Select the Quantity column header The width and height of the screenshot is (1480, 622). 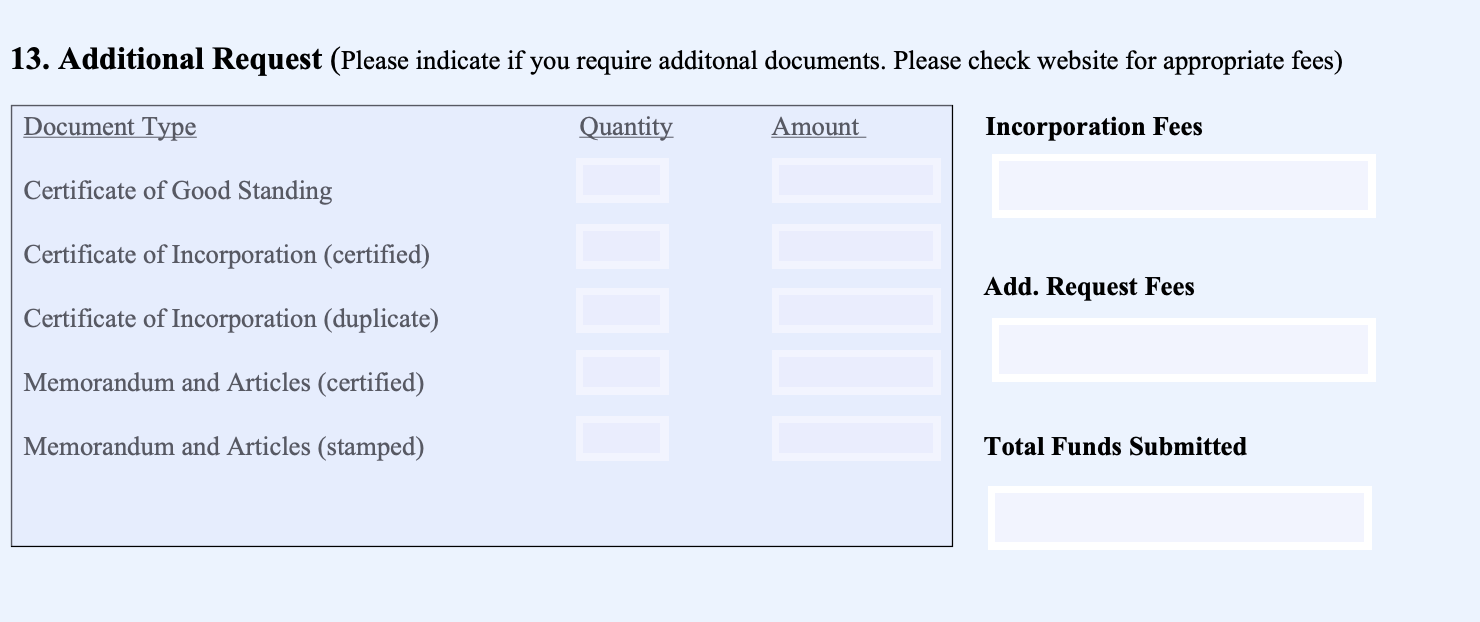click(x=625, y=126)
